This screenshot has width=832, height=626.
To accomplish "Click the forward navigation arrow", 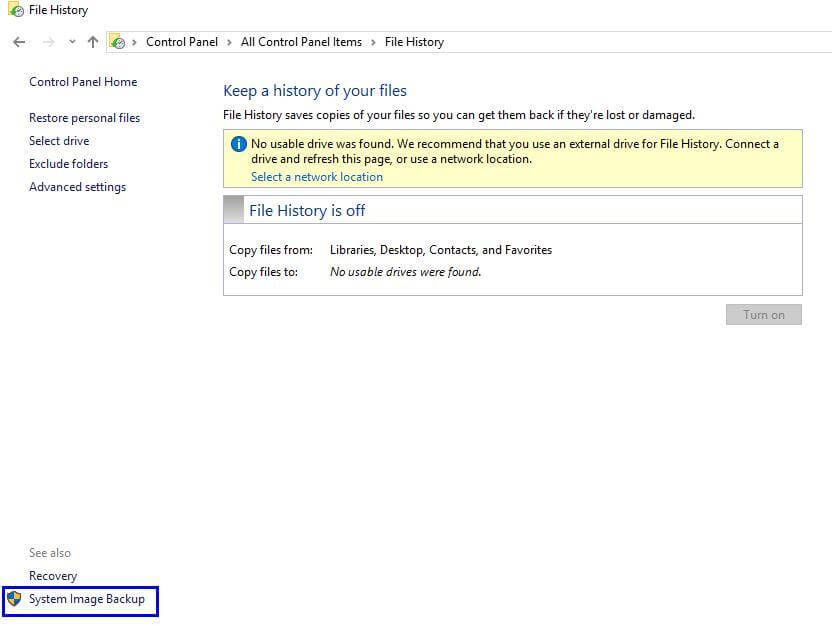I will [x=48, y=42].
